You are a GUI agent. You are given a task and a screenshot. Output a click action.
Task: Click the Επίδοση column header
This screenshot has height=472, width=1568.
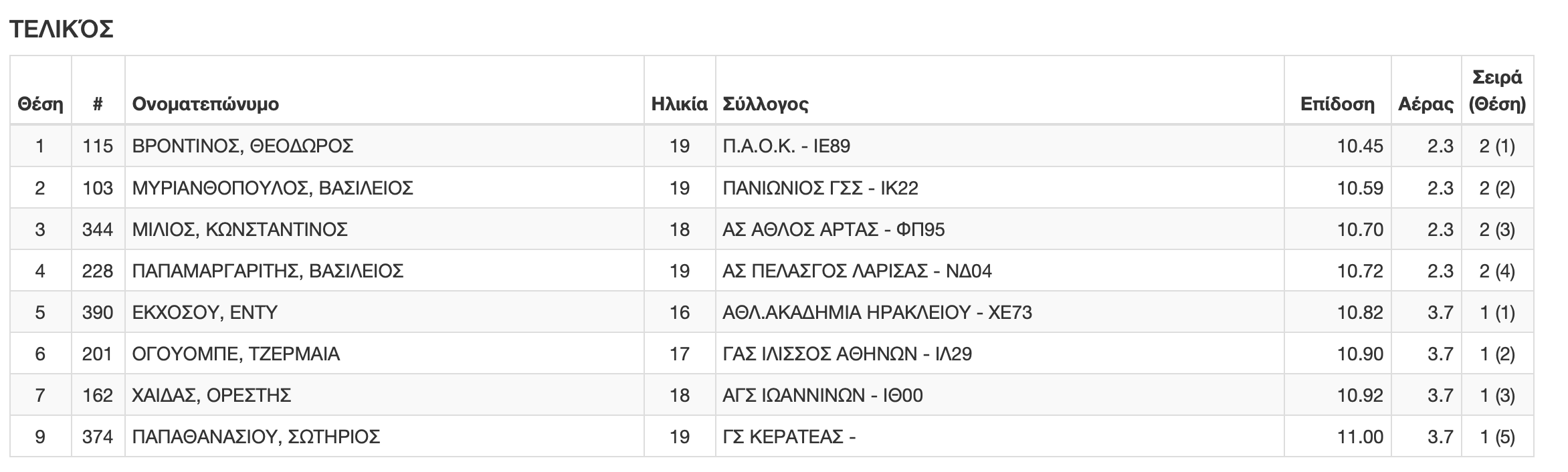(x=1337, y=104)
